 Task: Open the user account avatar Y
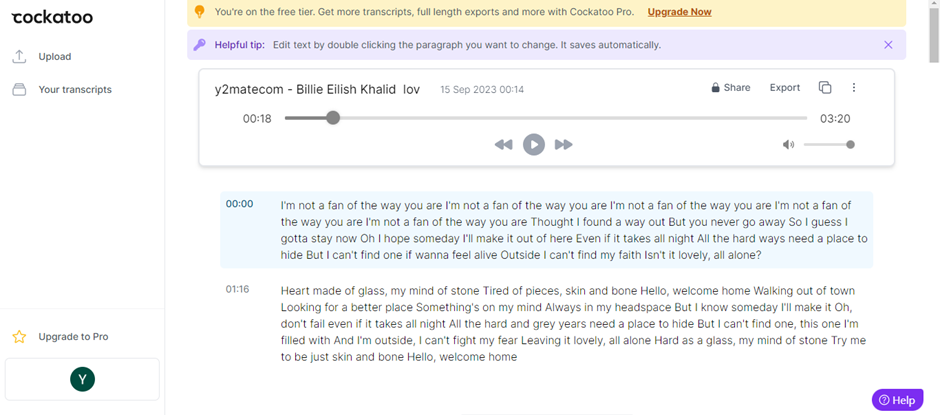tap(82, 379)
